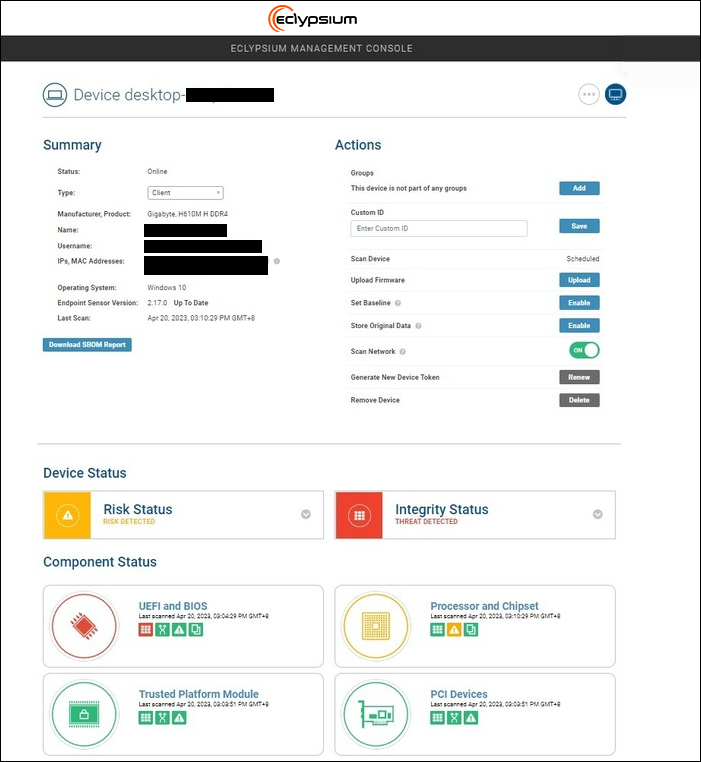
Task: Add the device to a group
Action: pos(579,189)
